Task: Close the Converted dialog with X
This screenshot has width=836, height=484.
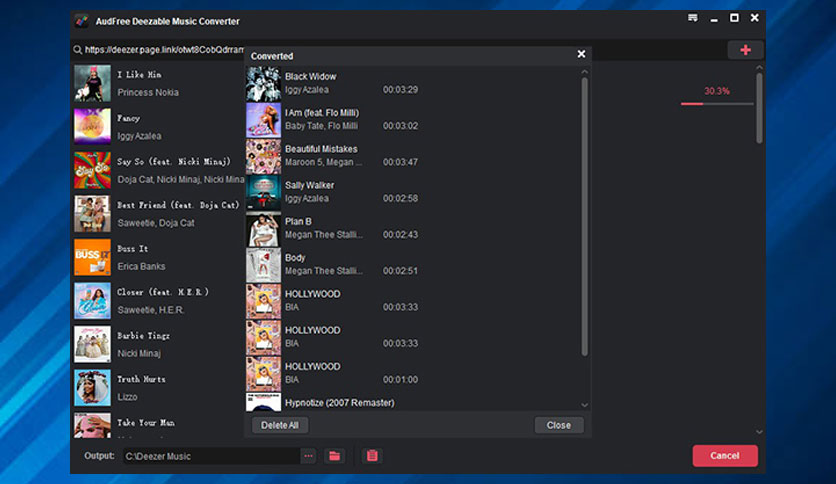Action: point(581,54)
